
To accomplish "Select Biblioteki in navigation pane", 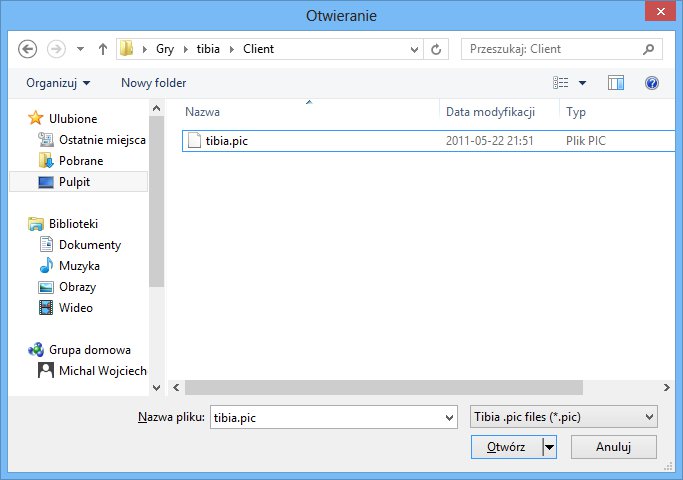I will [x=73, y=223].
